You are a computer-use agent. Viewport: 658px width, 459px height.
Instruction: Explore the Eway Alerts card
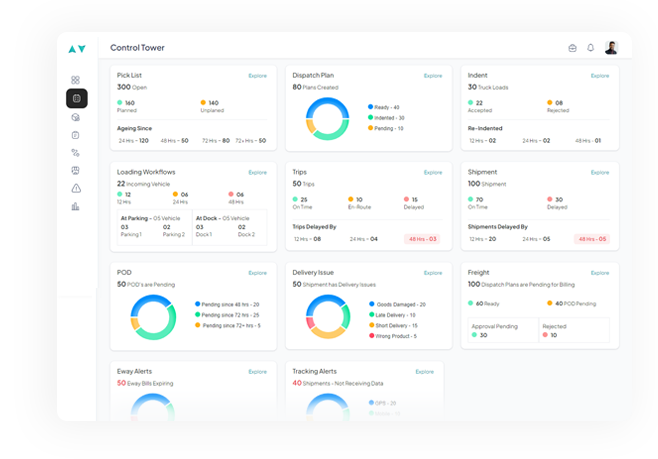(258, 372)
